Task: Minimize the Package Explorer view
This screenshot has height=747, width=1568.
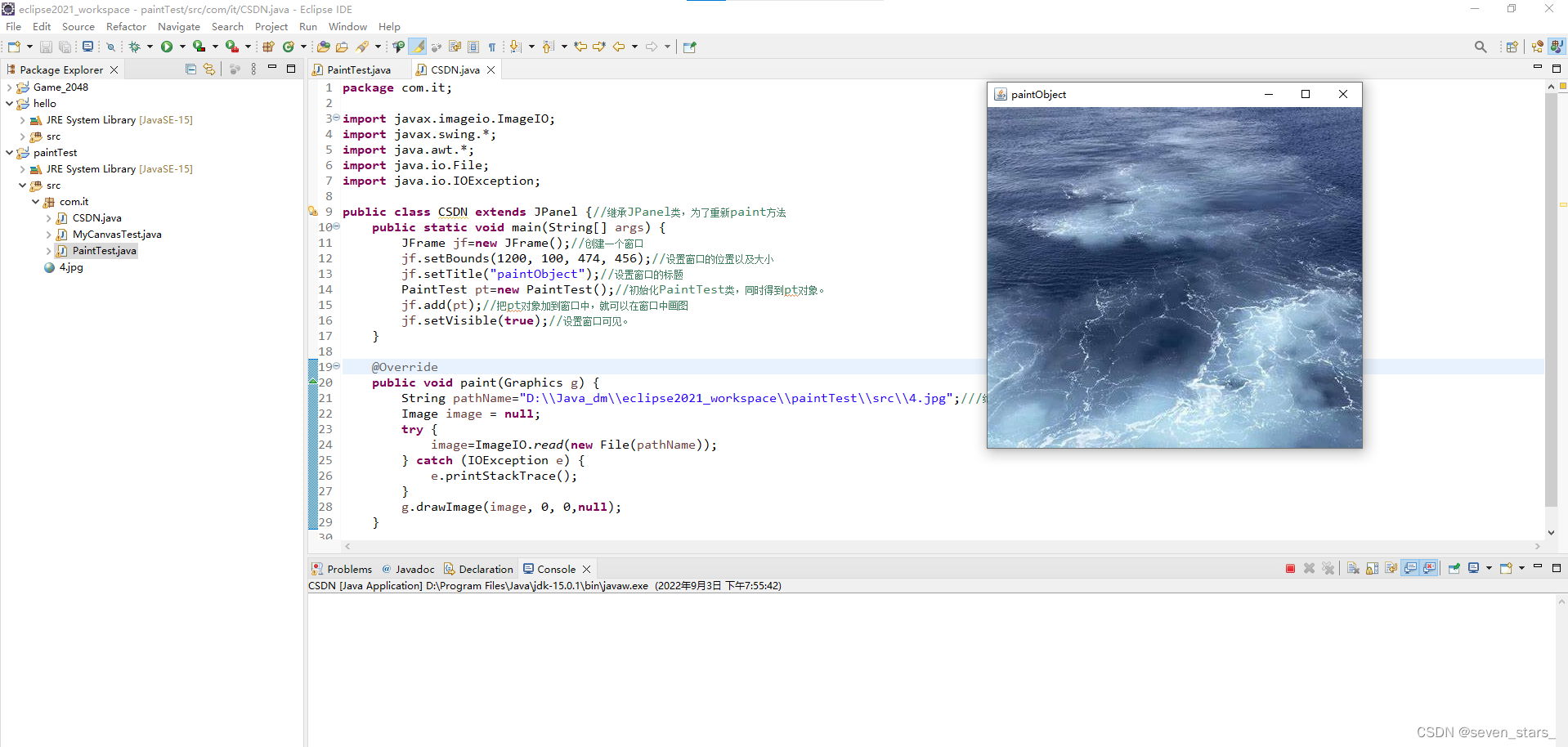Action: click(272, 68)
